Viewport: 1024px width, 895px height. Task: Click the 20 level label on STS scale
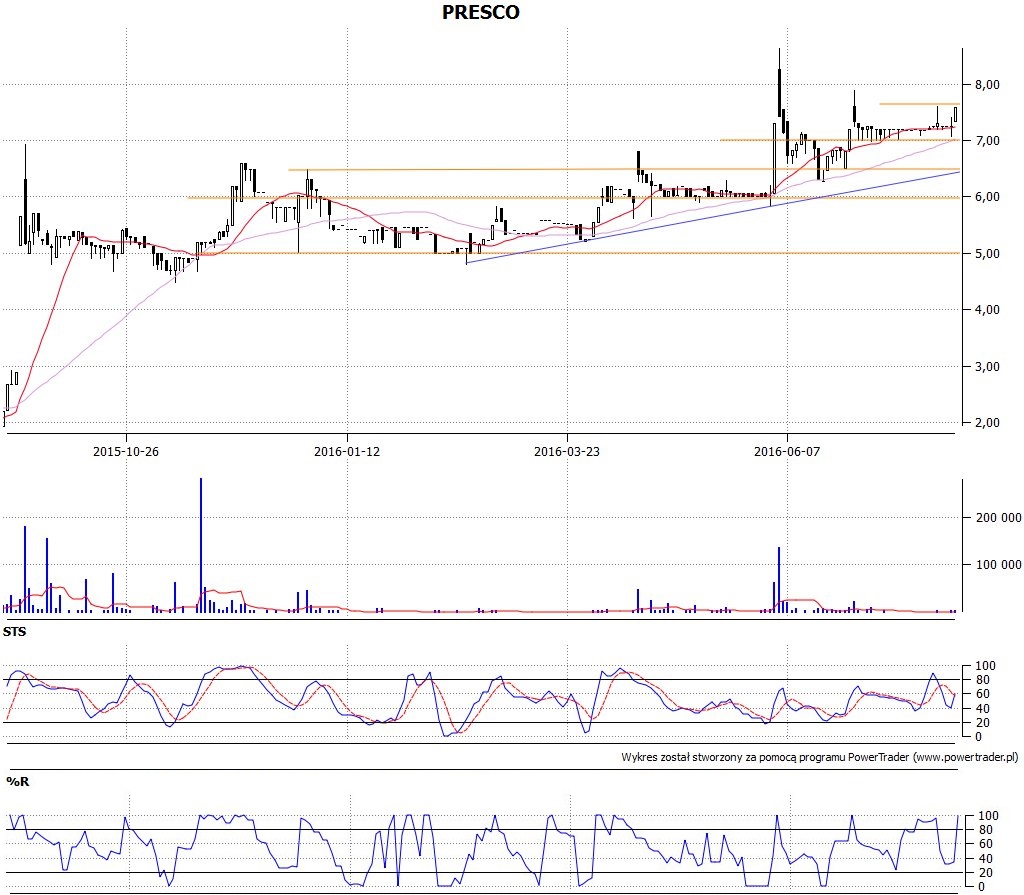[982, 723]
